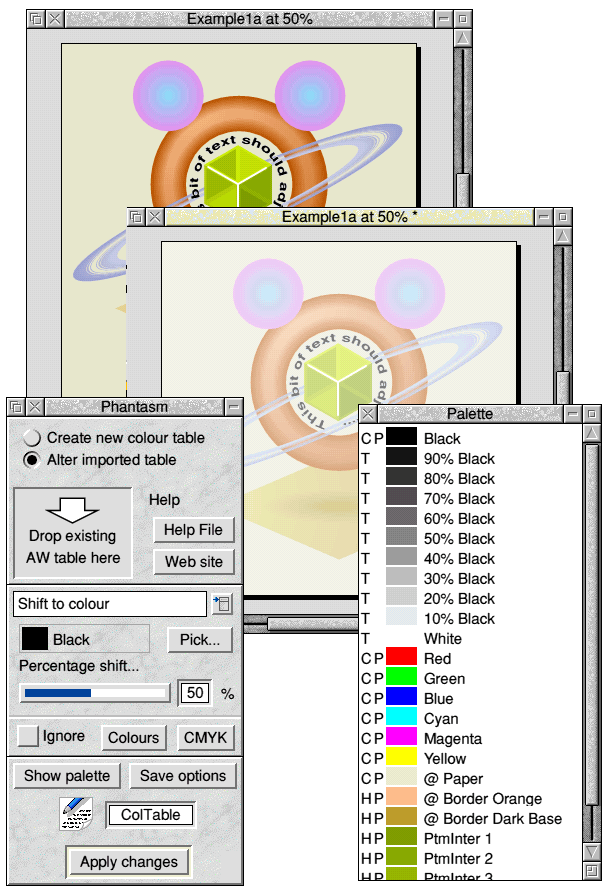The height and width of the screenshot is (887, 615).
Task: Select the 80% Black palette swatch
Action: (402, 477)
